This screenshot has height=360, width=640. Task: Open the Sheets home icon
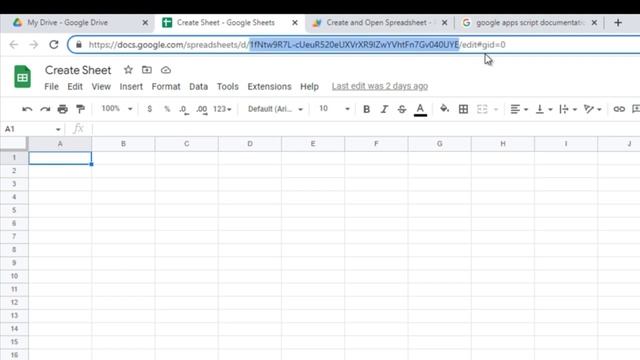pos(22,77)
